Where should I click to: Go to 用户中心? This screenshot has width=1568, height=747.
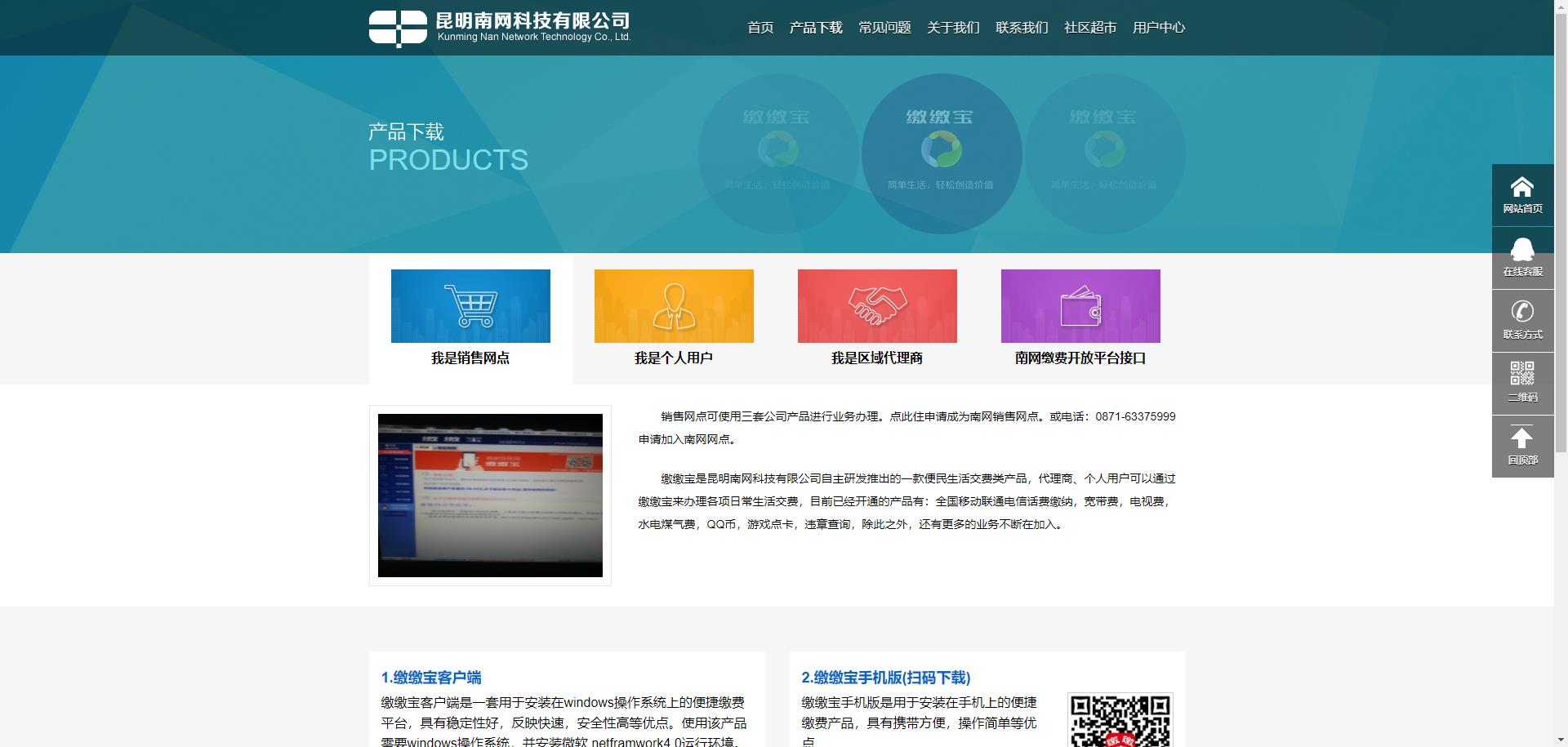pyautogui.click(x=1159, y=28)
